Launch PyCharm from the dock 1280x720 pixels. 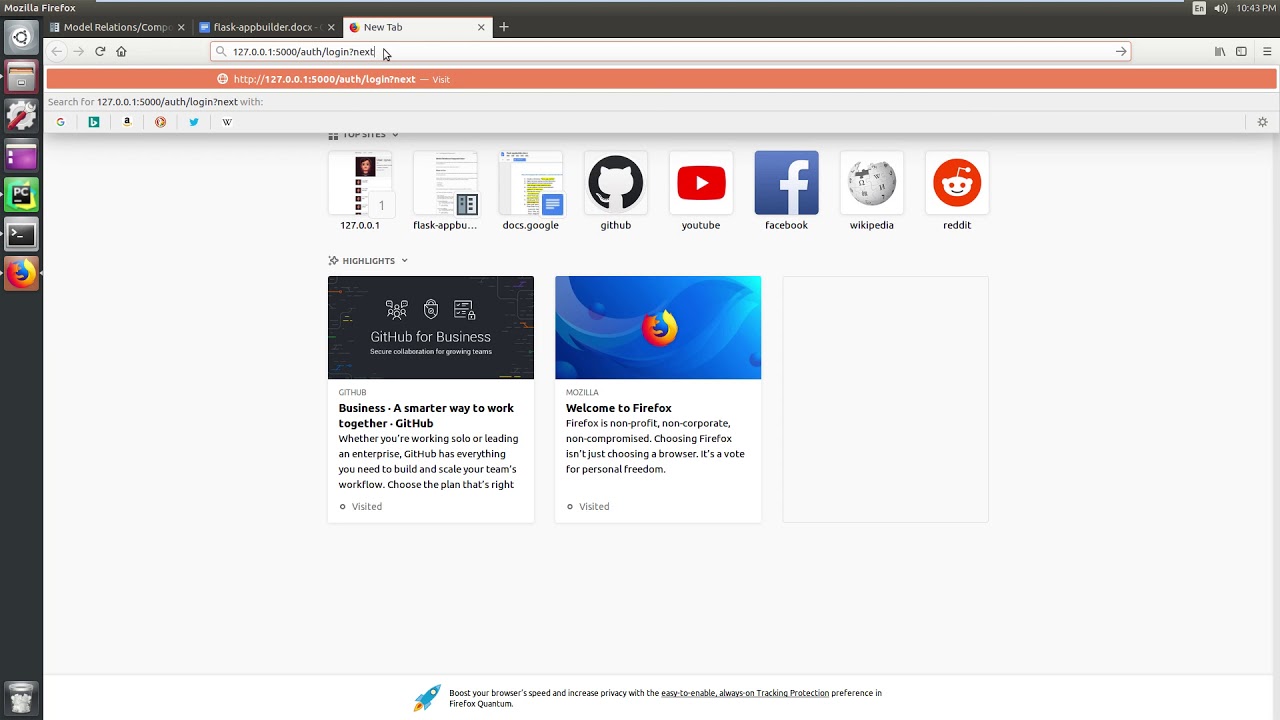[x=21, y=195]
